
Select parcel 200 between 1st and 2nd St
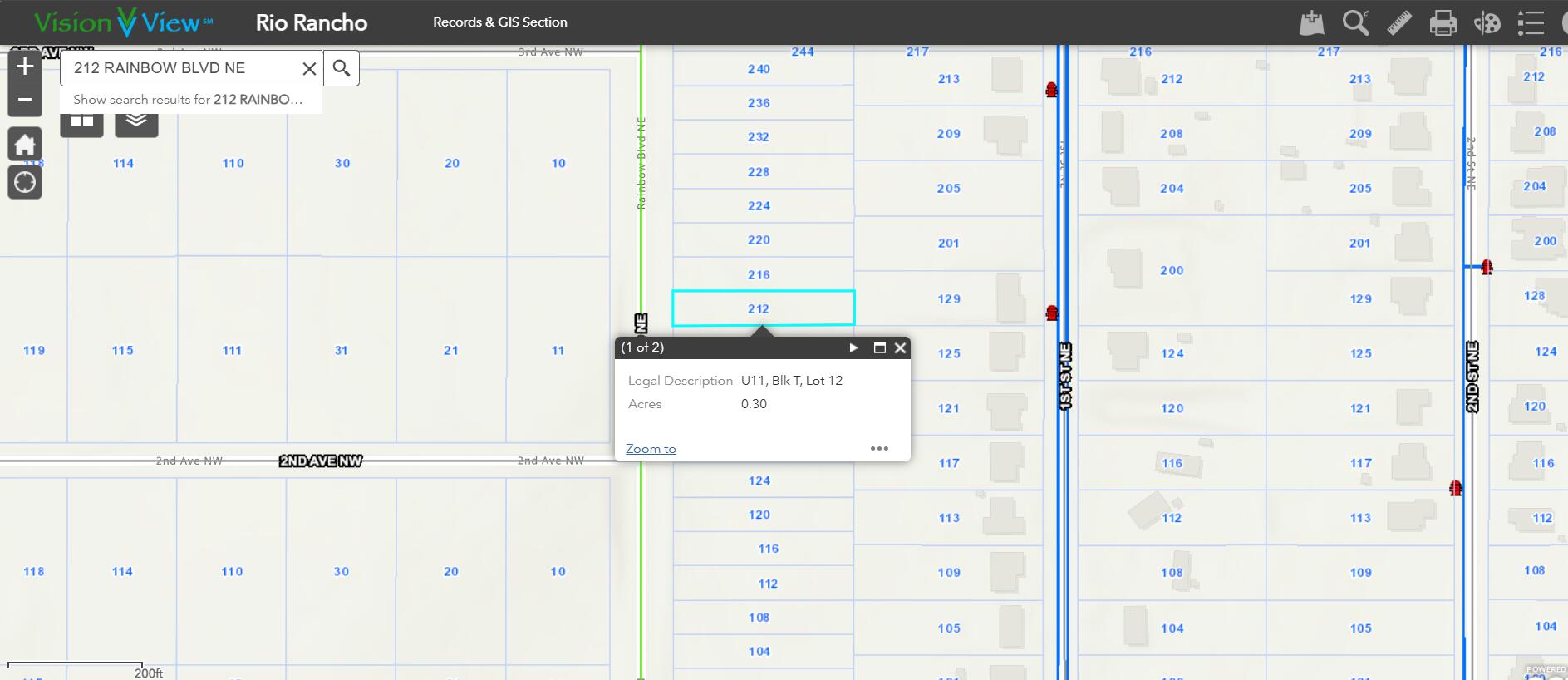tap(1172, 270)
